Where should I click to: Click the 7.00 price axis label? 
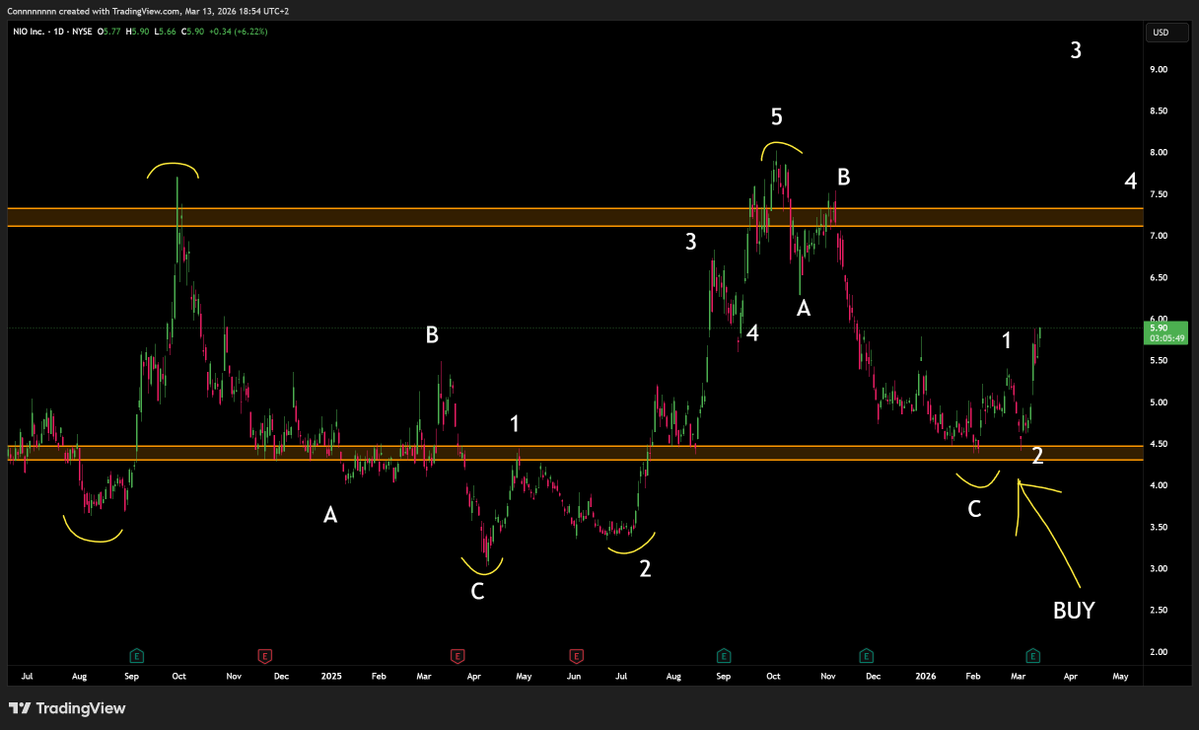[x=1158, y=236]
